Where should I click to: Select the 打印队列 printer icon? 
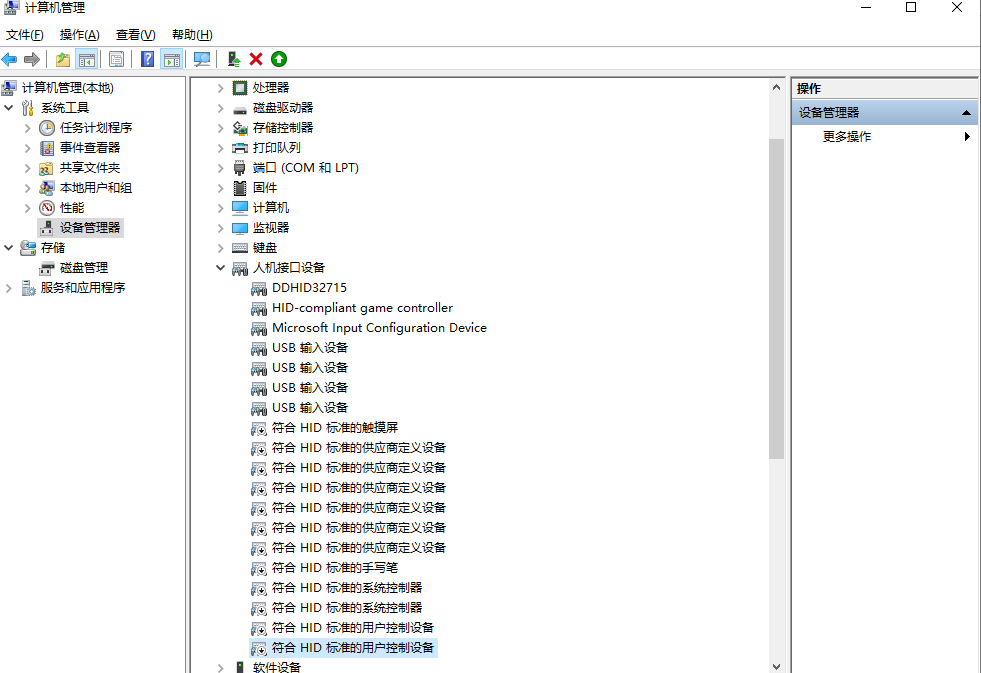[x=240, y=148]
